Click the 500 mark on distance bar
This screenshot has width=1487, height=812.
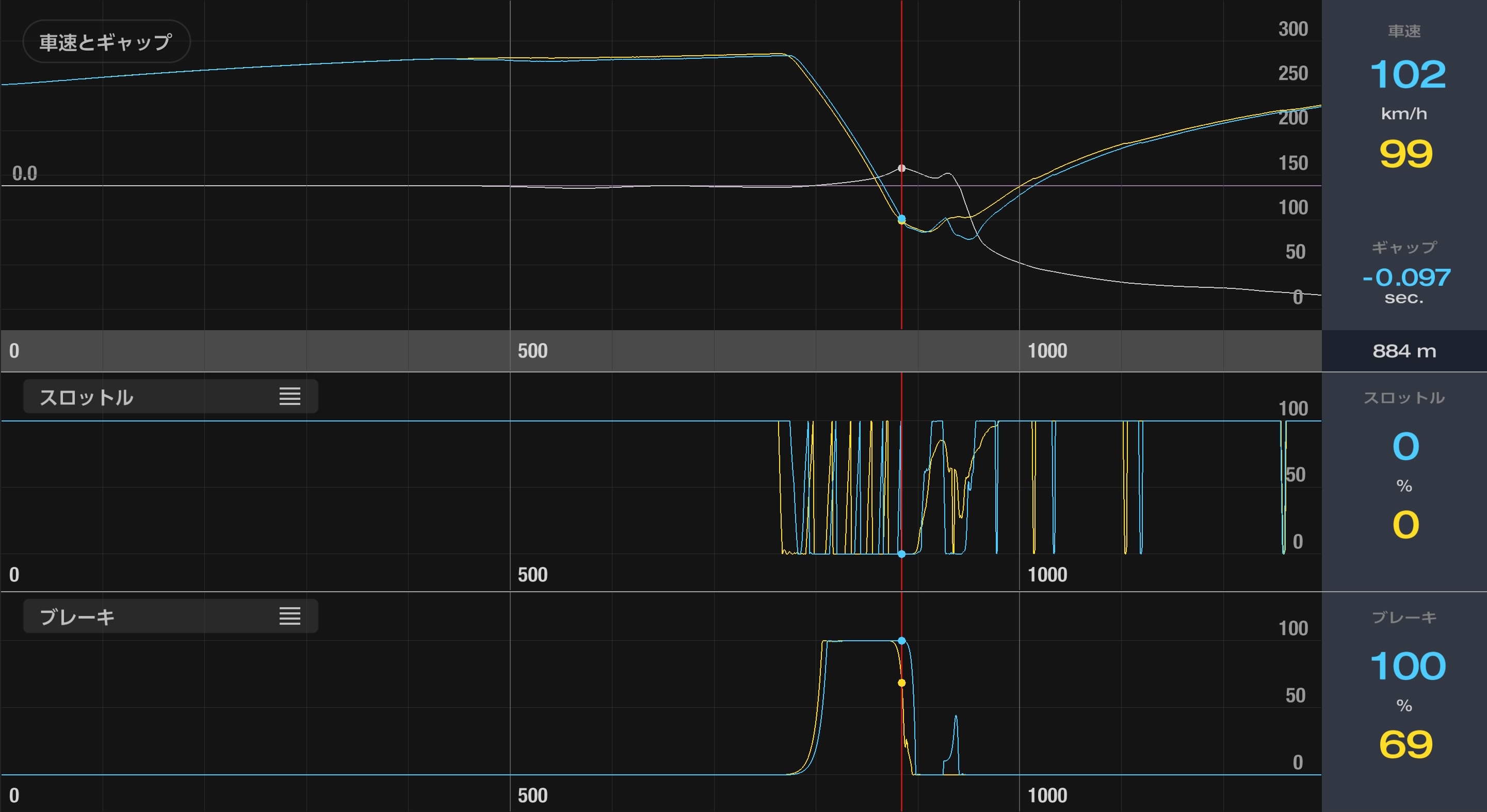pyautogui.click(x=531, y=351)
